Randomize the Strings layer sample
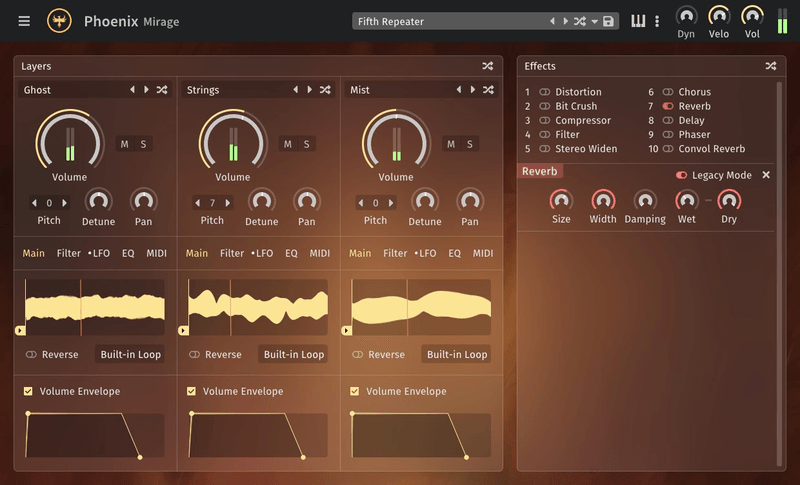The image size is (800, 485). [325, 90]
